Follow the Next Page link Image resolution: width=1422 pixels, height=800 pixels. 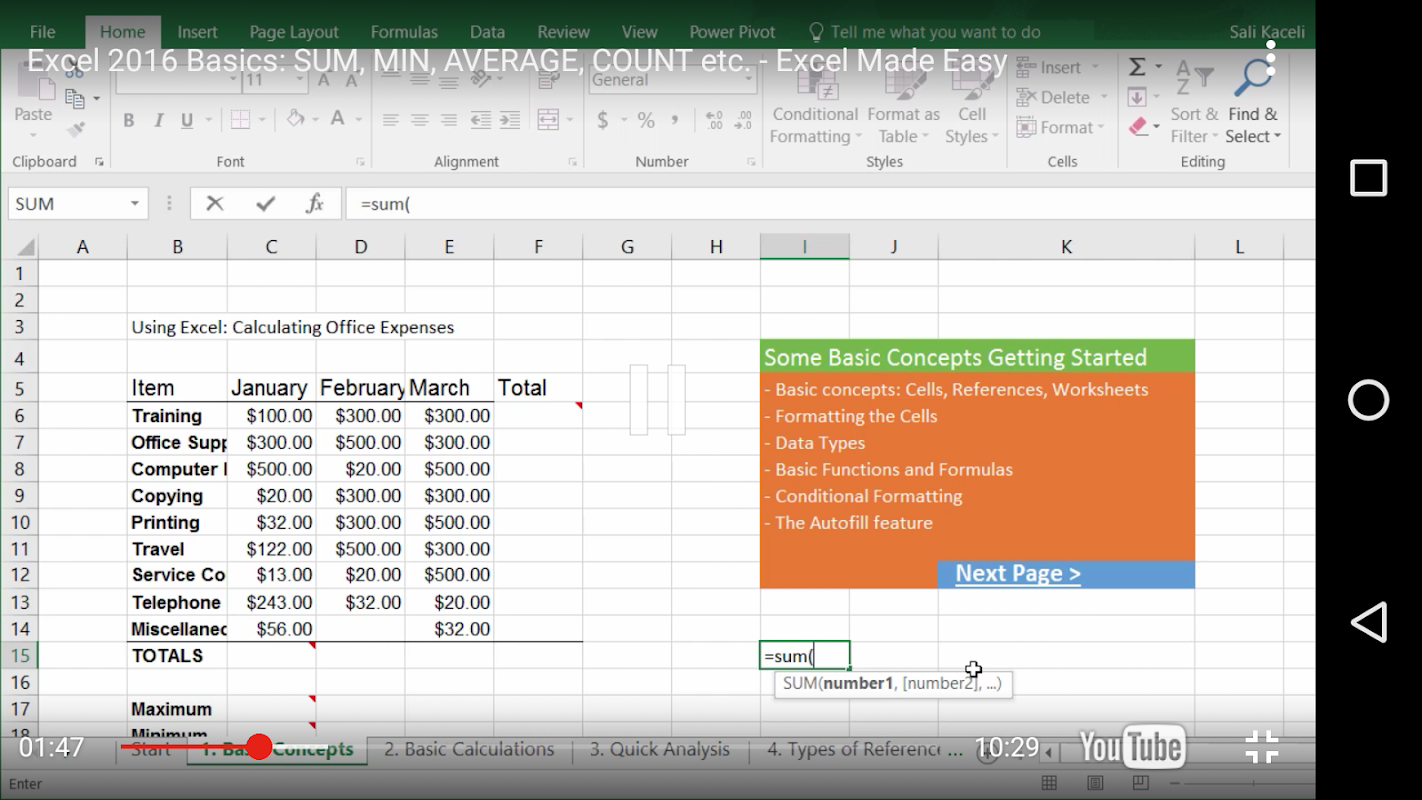[1017, 574]
